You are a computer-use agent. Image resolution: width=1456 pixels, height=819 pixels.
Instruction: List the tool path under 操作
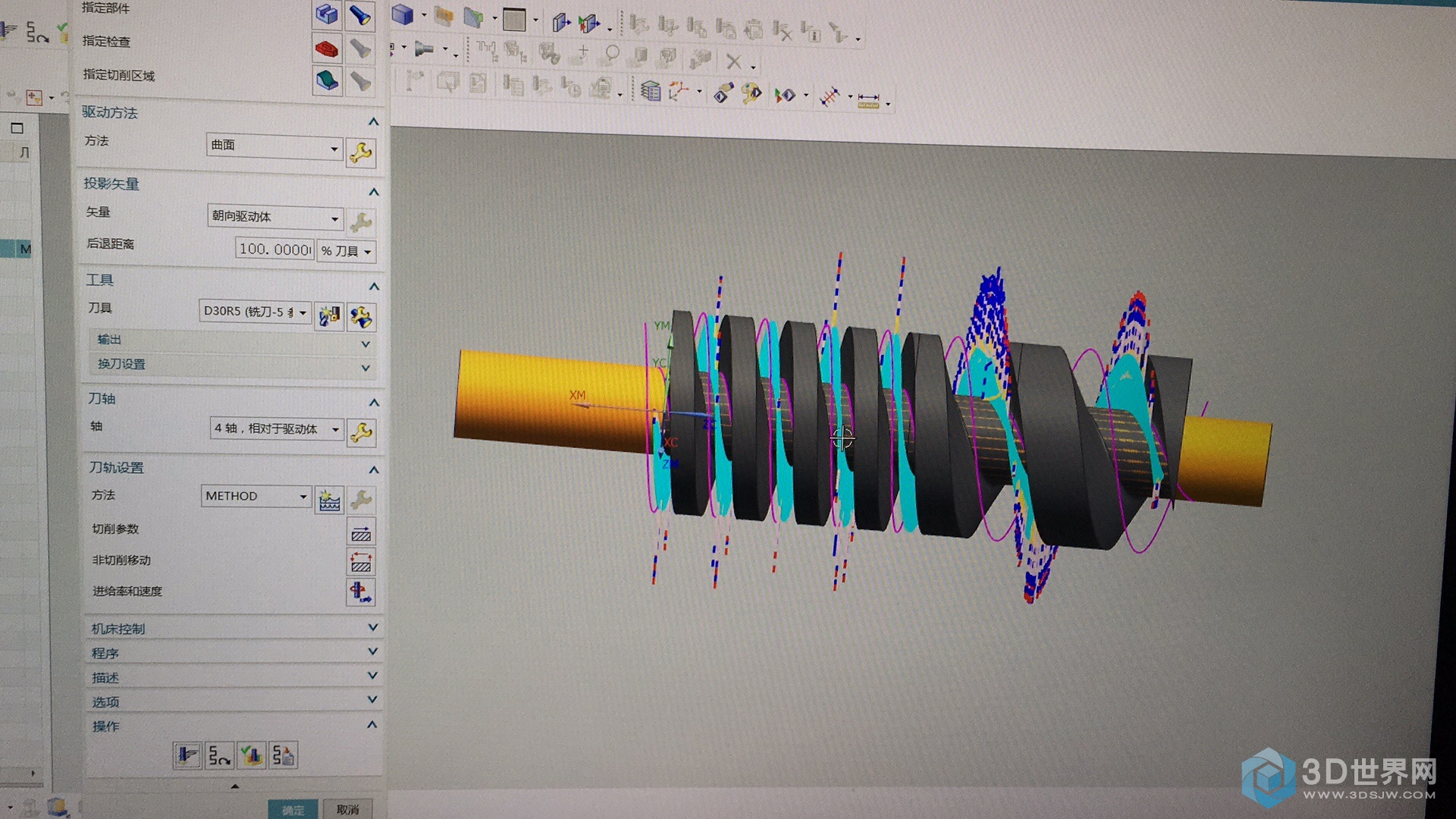pyautogui.click(x=284, y=755)
